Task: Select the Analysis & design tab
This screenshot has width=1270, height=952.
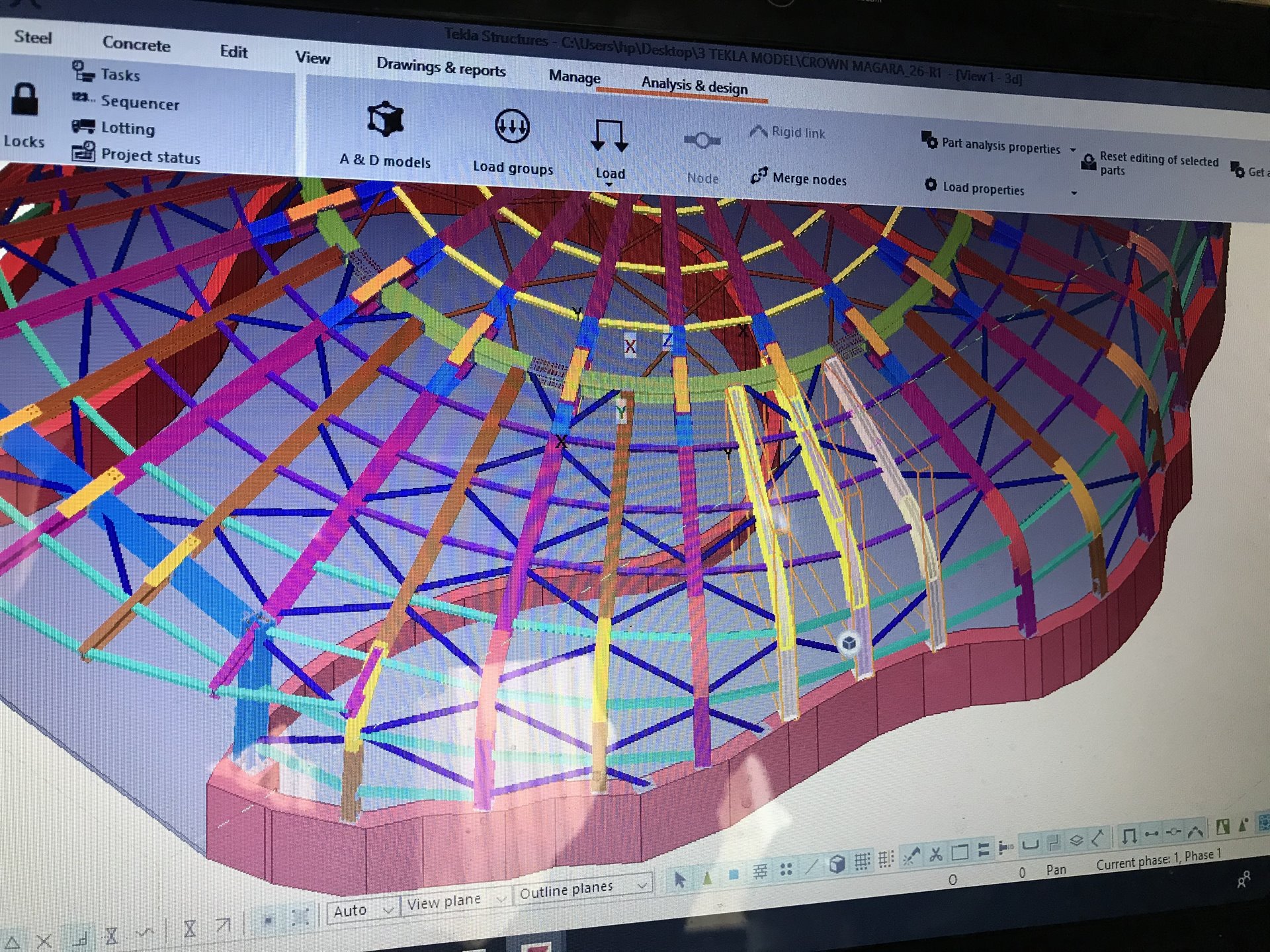Action: coord(695,85)
